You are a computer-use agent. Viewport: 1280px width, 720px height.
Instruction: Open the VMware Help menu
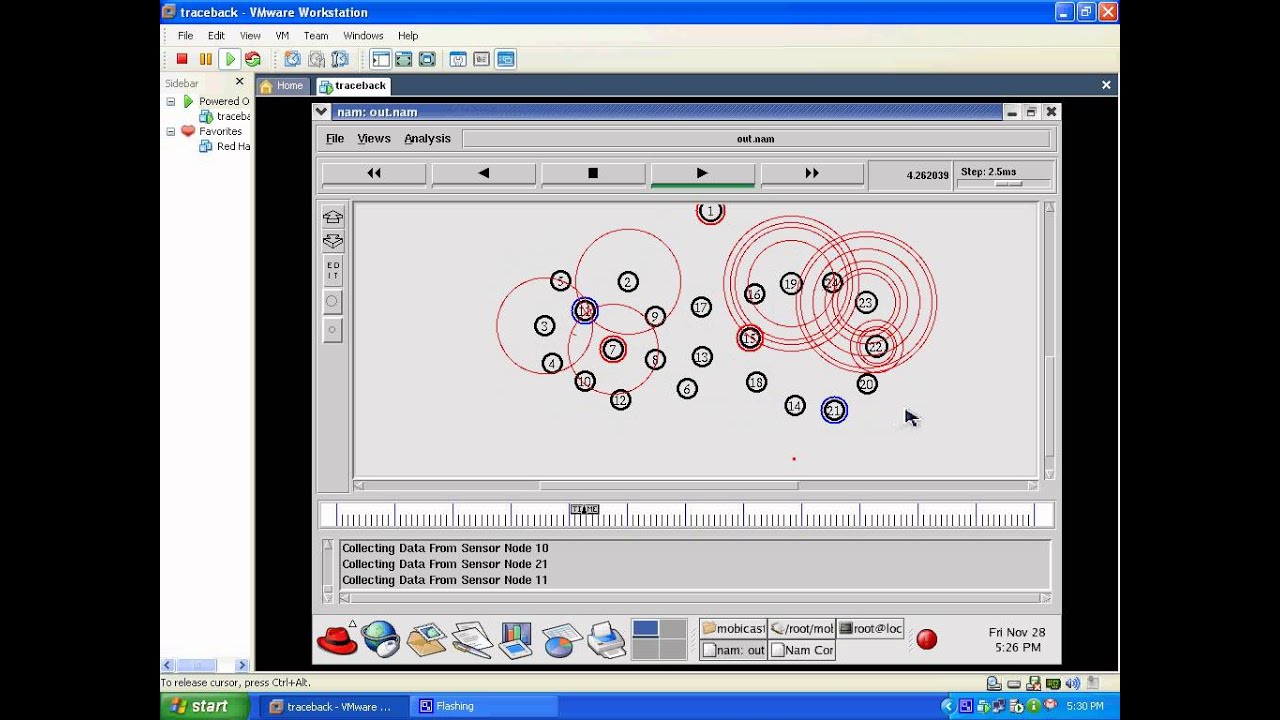(408, 35)
